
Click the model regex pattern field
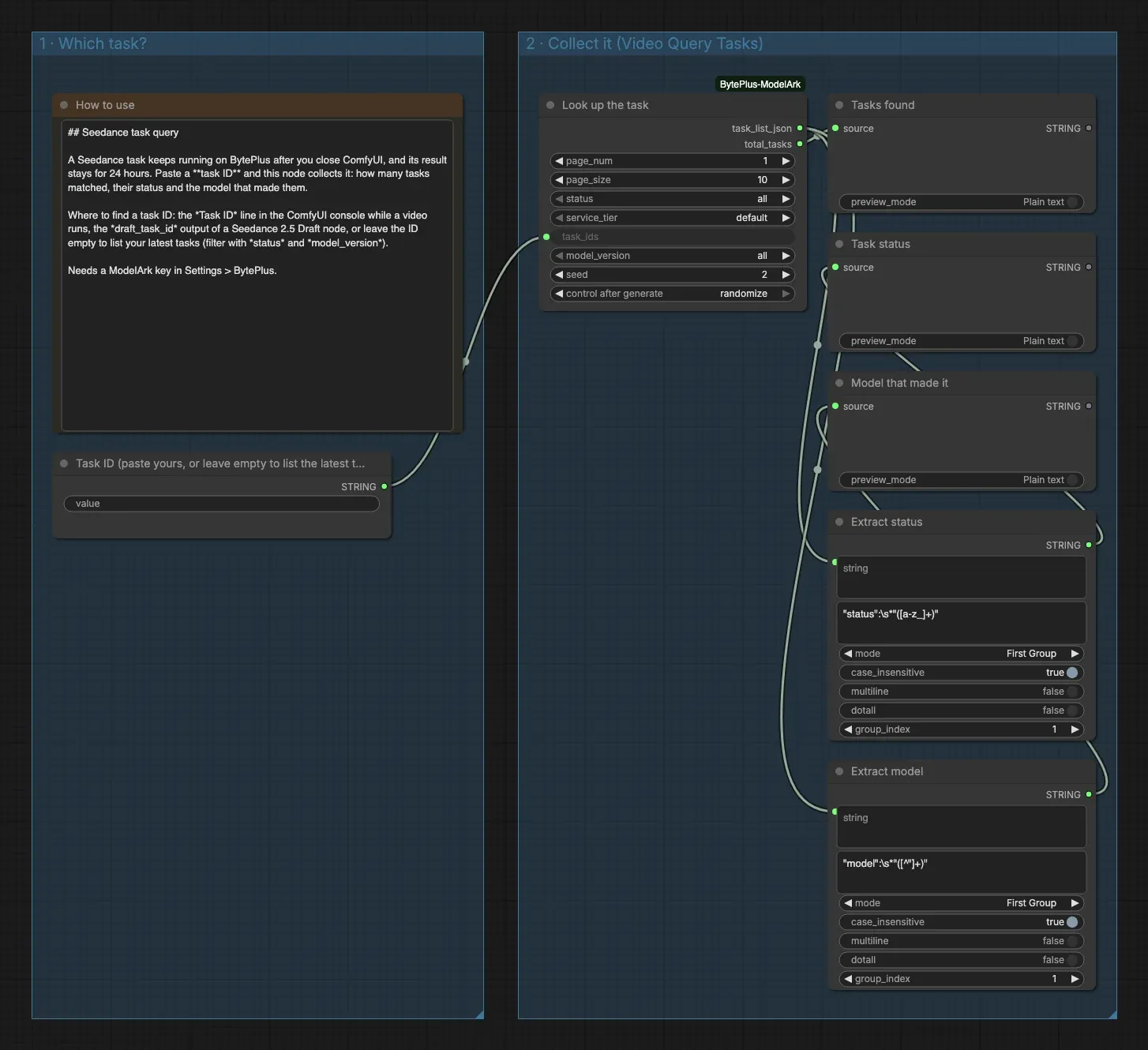coord(961,872)
